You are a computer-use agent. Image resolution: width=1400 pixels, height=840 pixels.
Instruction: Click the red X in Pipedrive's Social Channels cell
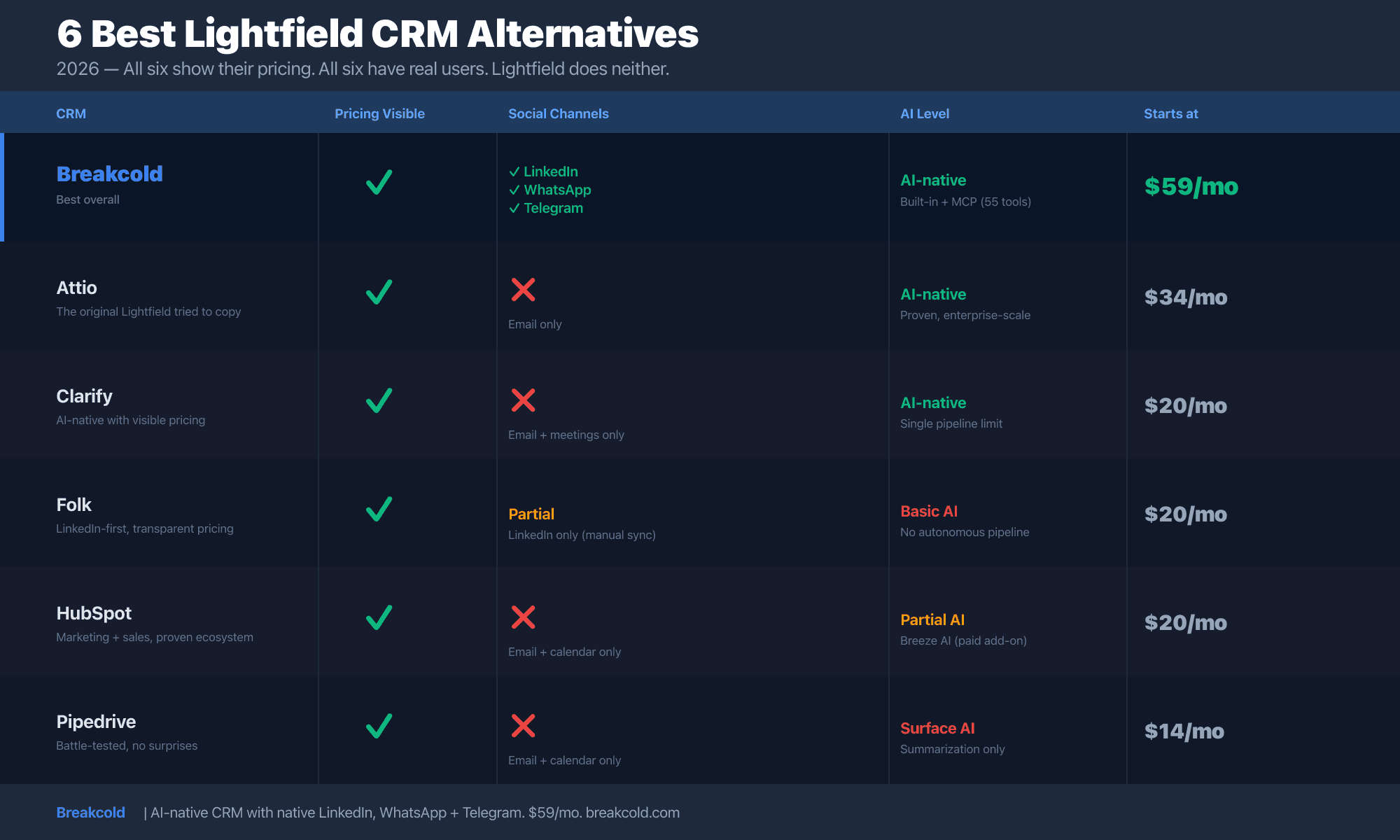523,726
